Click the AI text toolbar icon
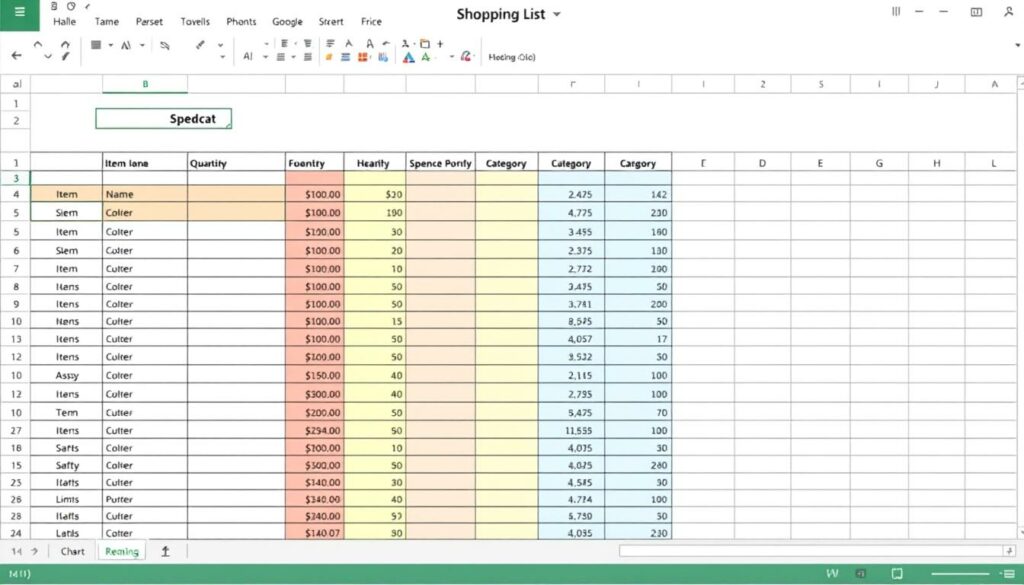This screenshot has width=1024, height=585. tap(248, 57)
